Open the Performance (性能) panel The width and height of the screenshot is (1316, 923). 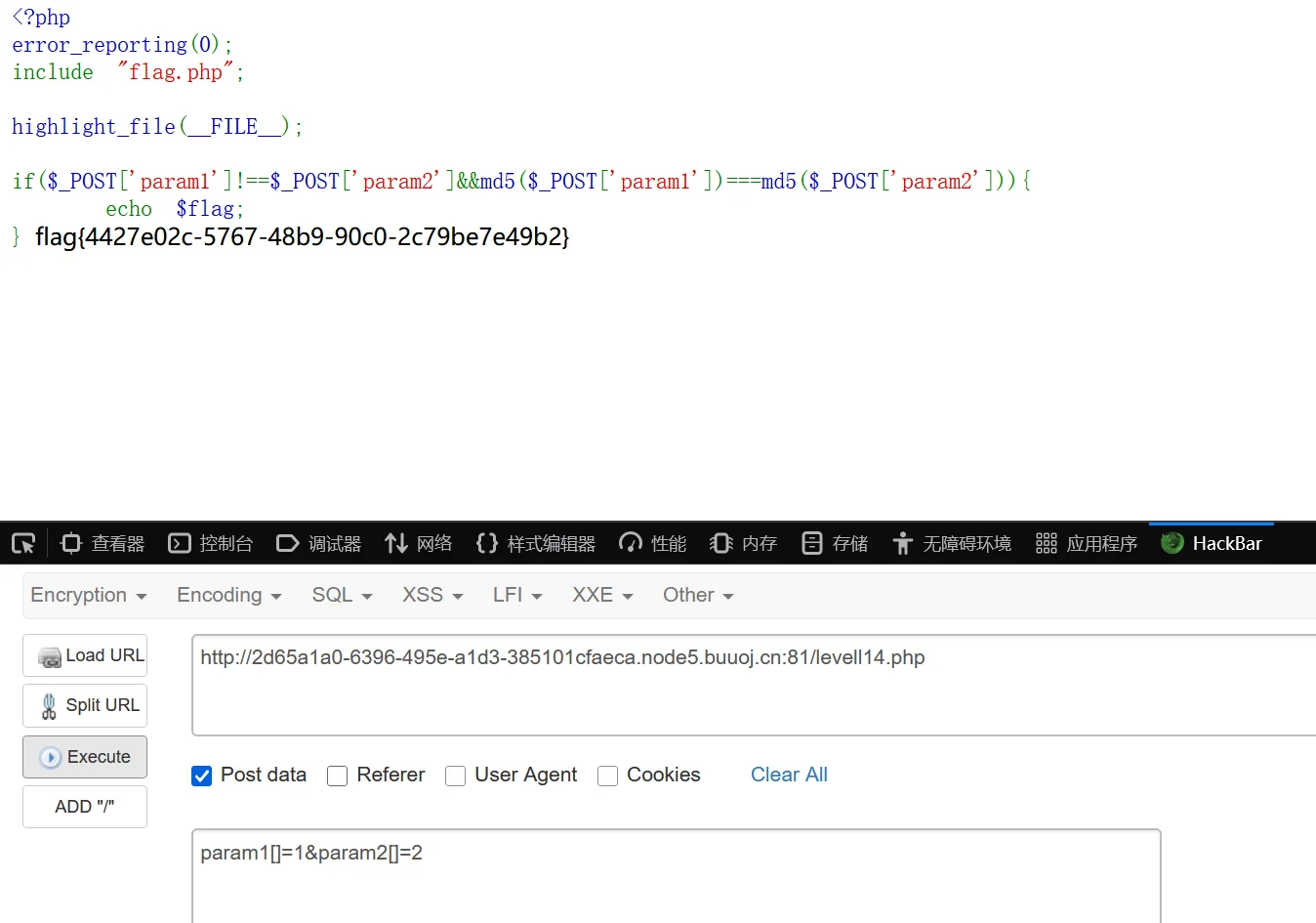[653, 543]
